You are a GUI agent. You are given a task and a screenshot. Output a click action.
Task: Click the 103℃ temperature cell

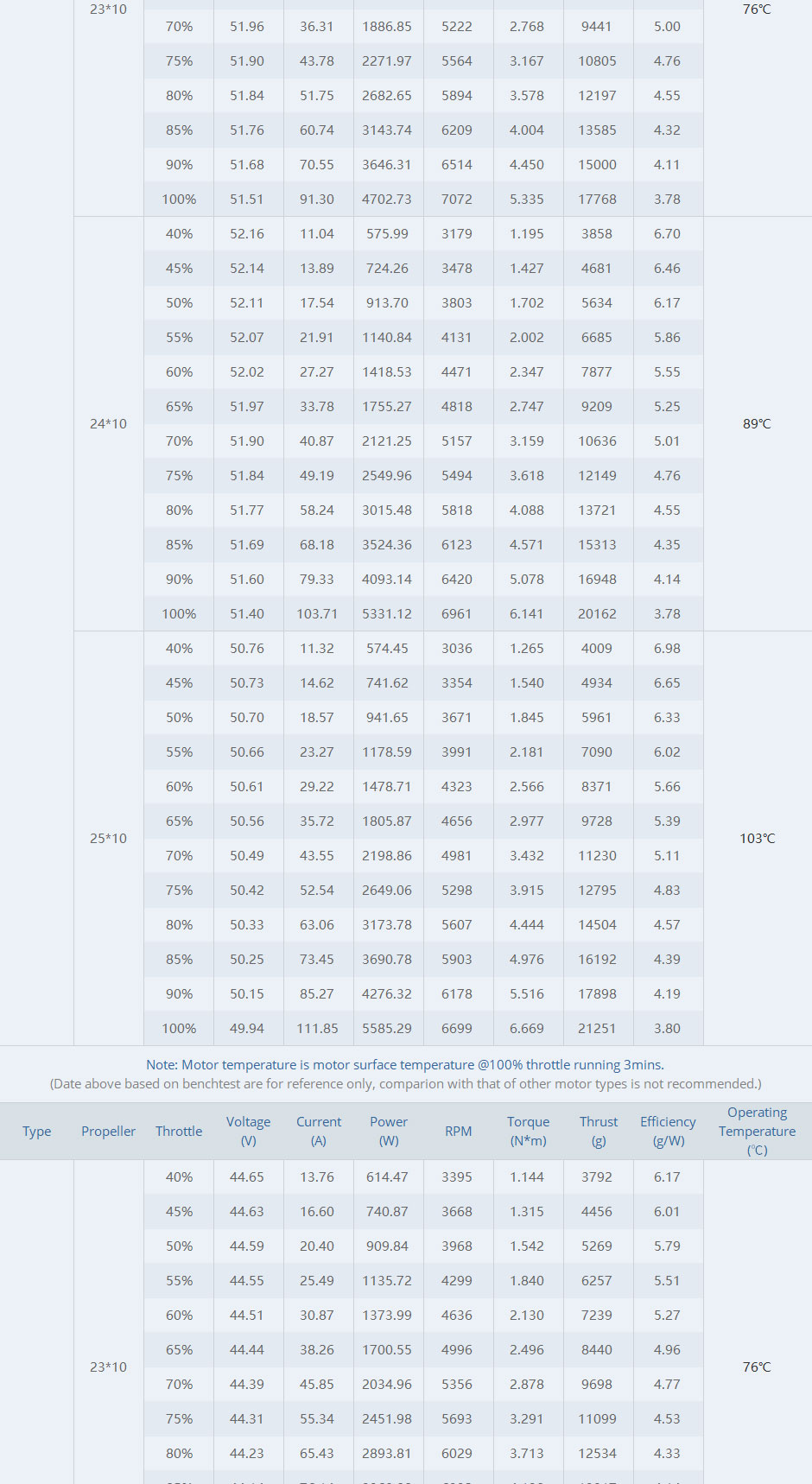757,838
